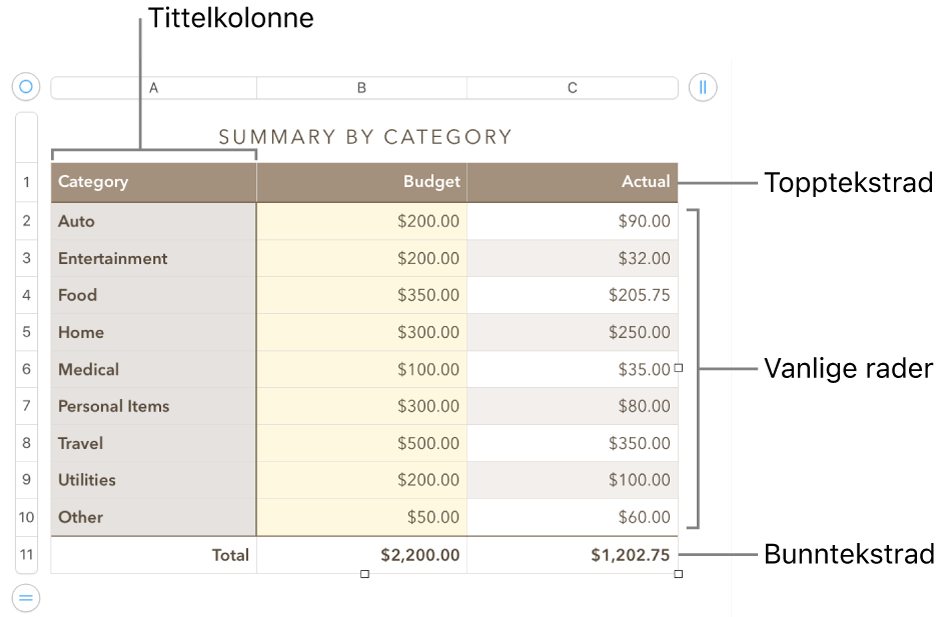The width and height of the screenshot is (947, 617).
Task: Select the Entertainment row title cell
Action: [154, 258]
